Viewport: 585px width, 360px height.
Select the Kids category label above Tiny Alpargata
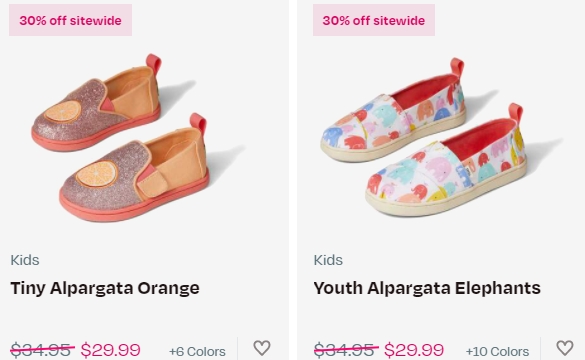click(25, 260)
